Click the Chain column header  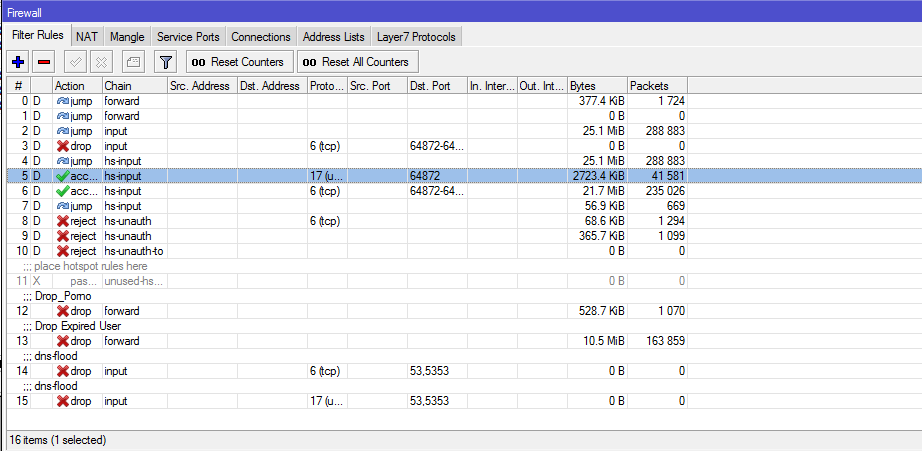tap(135, 86)
